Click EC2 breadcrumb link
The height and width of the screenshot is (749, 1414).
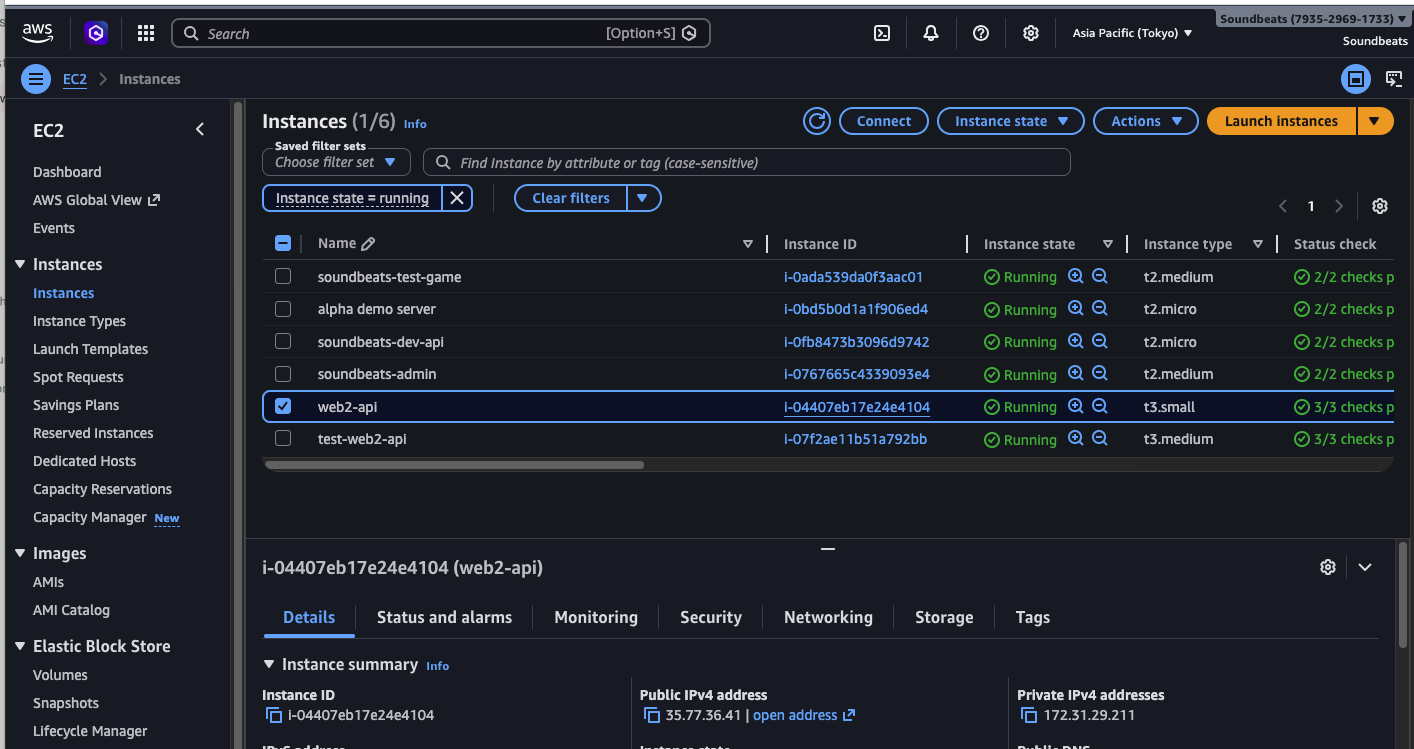click(75, 79)
